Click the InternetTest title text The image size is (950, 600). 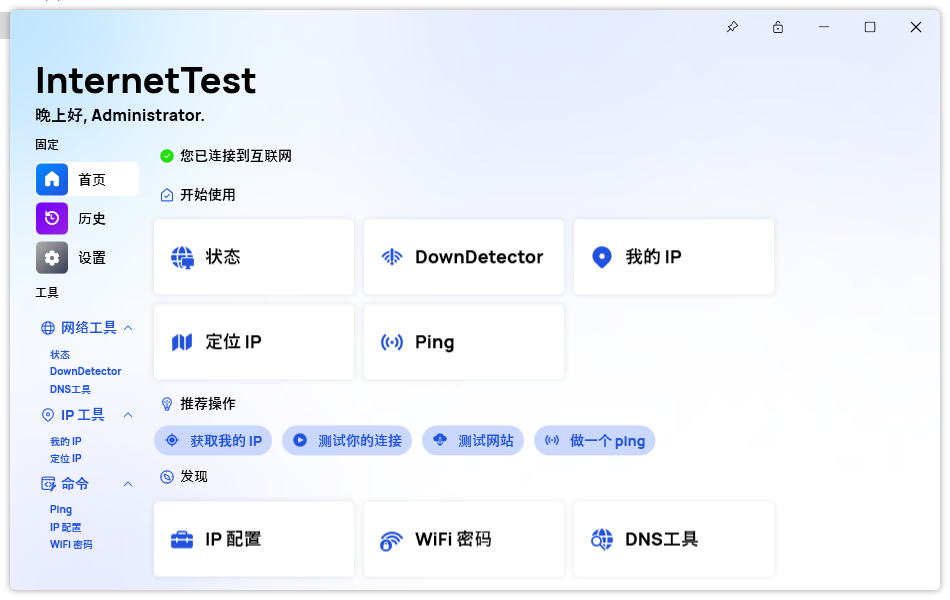(146, 81)
